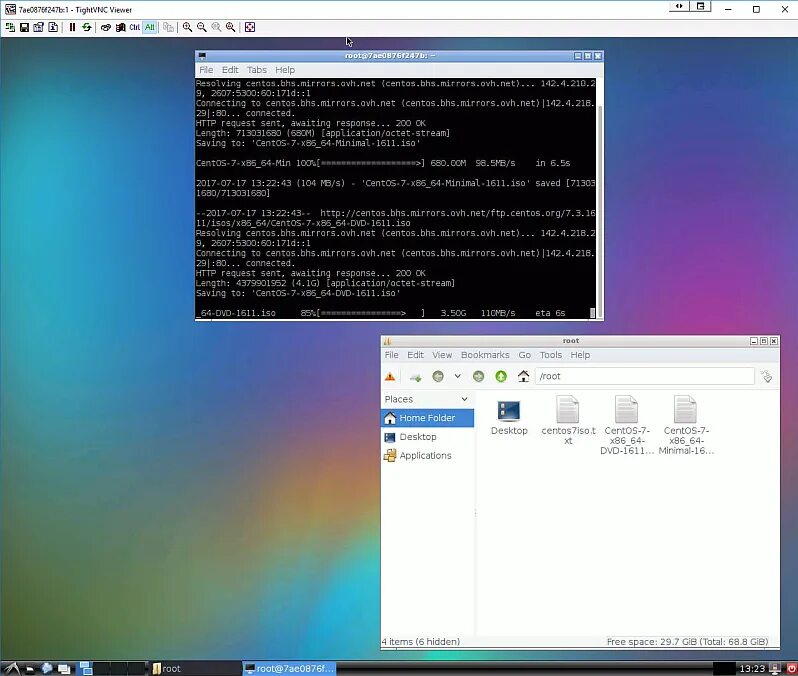Expand the back history dropdown arrow
The height and width of the screenshot is (676, 798).
458,377
